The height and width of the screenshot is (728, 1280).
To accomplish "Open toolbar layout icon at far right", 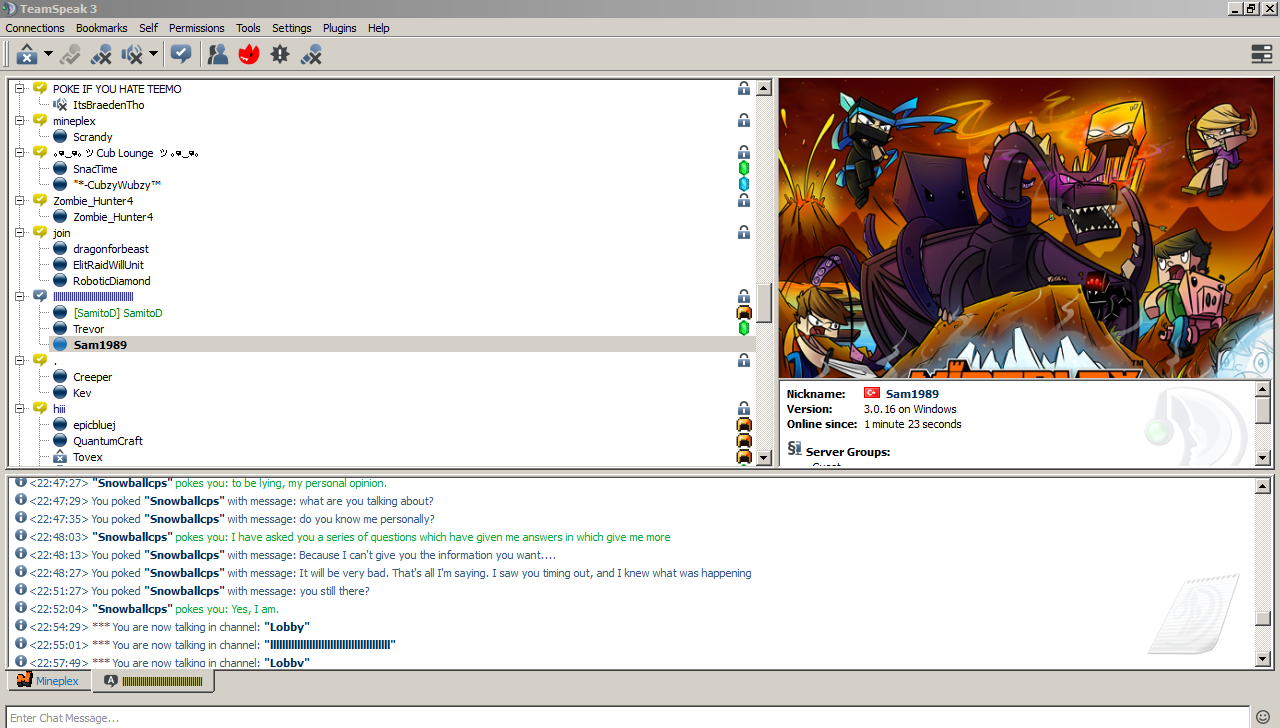I will pos(1262,54).
